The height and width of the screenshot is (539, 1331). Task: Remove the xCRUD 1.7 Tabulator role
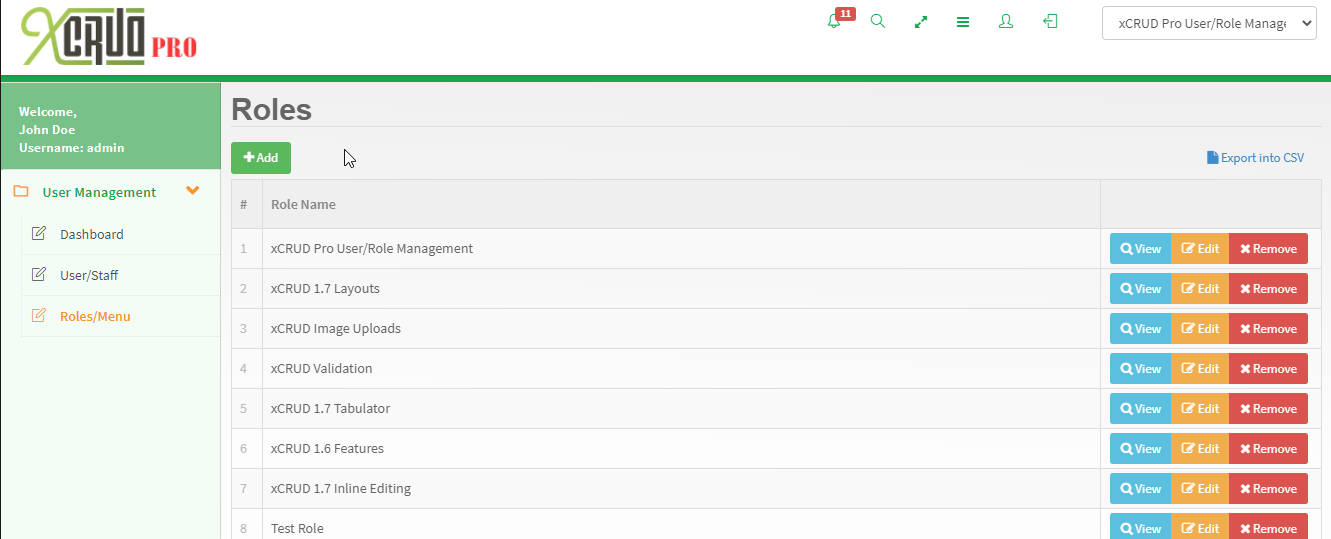pyautogui.click(x=1268, y=409)
